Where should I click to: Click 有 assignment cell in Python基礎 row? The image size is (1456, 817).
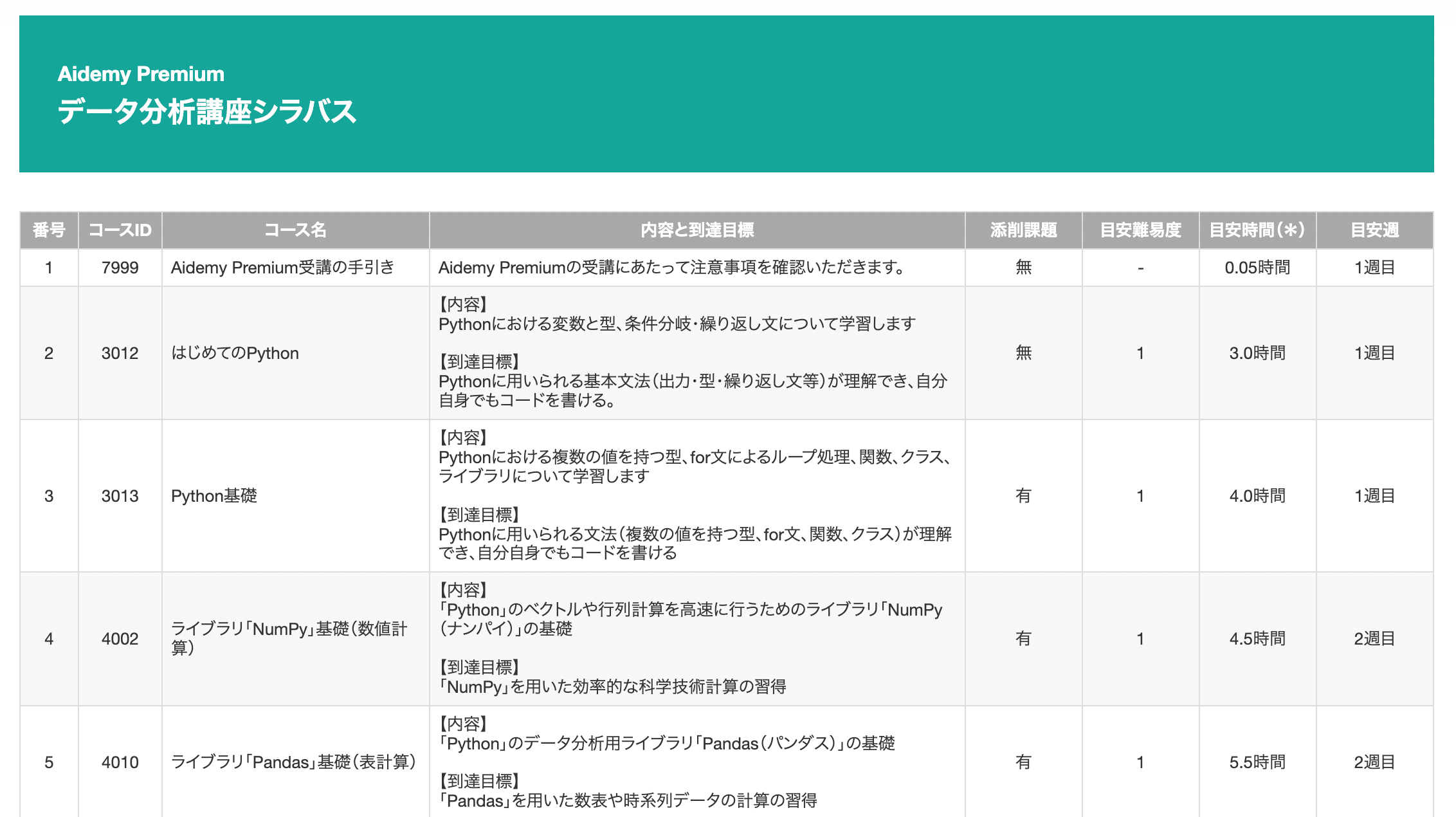click(x=1023, y=496)
